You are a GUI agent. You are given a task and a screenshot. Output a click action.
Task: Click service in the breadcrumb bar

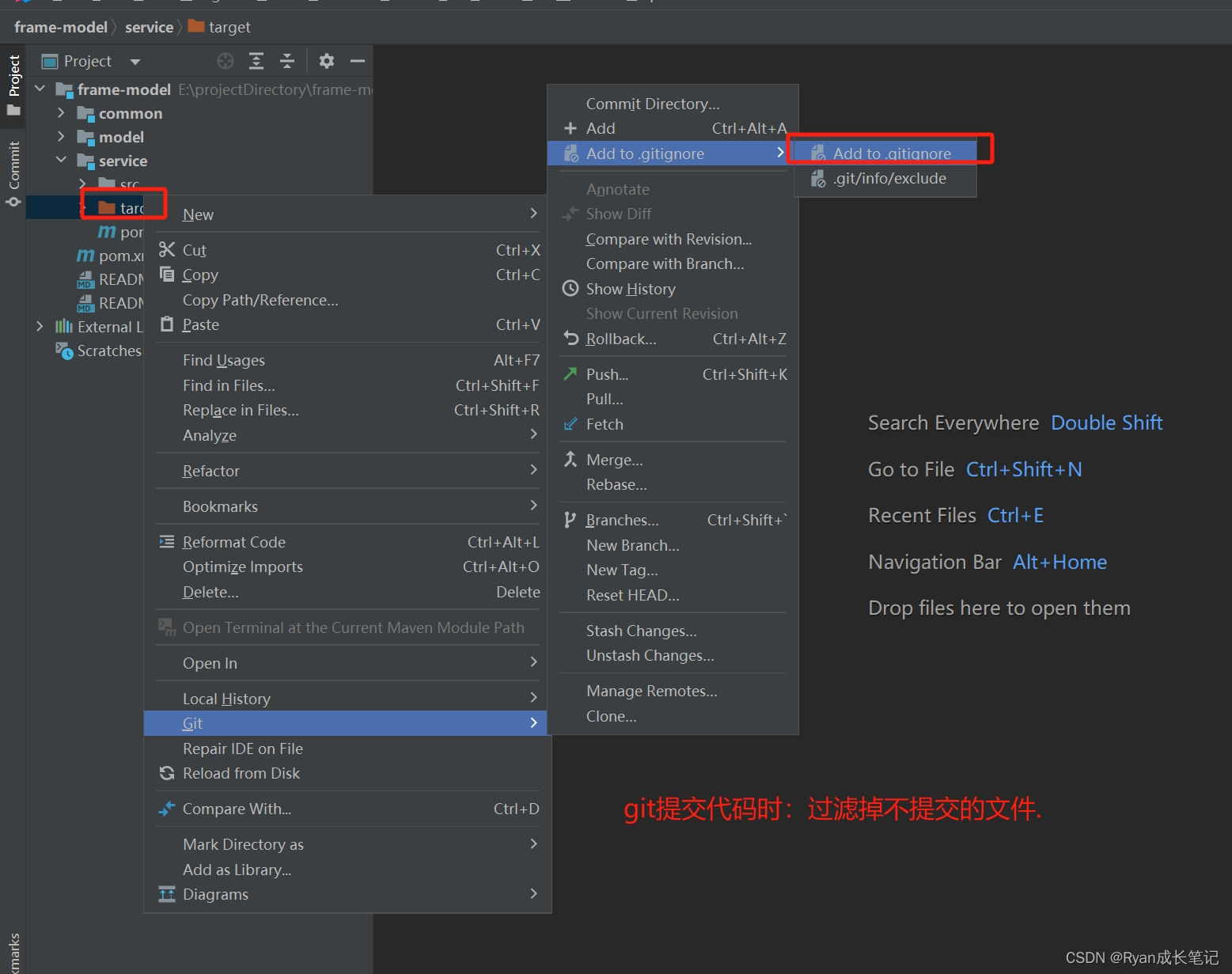(149, 27)
